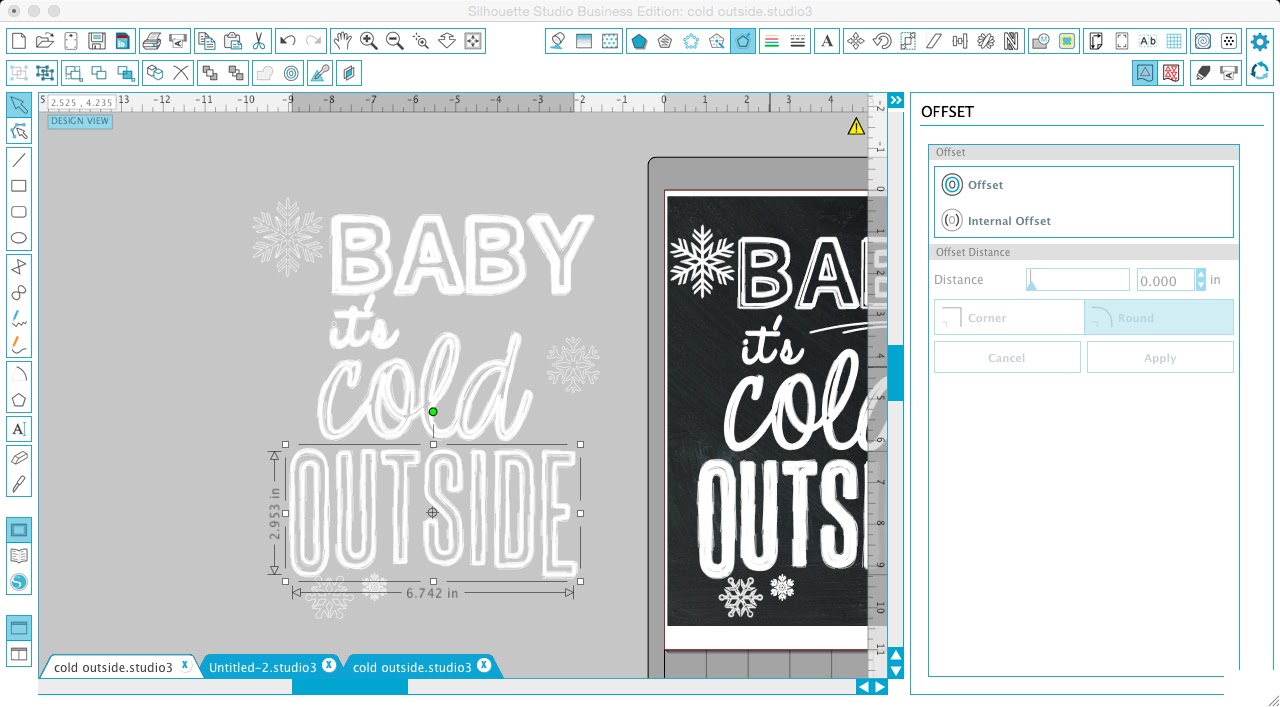Click the horizontal scrollbar thumb

[350, 686]
